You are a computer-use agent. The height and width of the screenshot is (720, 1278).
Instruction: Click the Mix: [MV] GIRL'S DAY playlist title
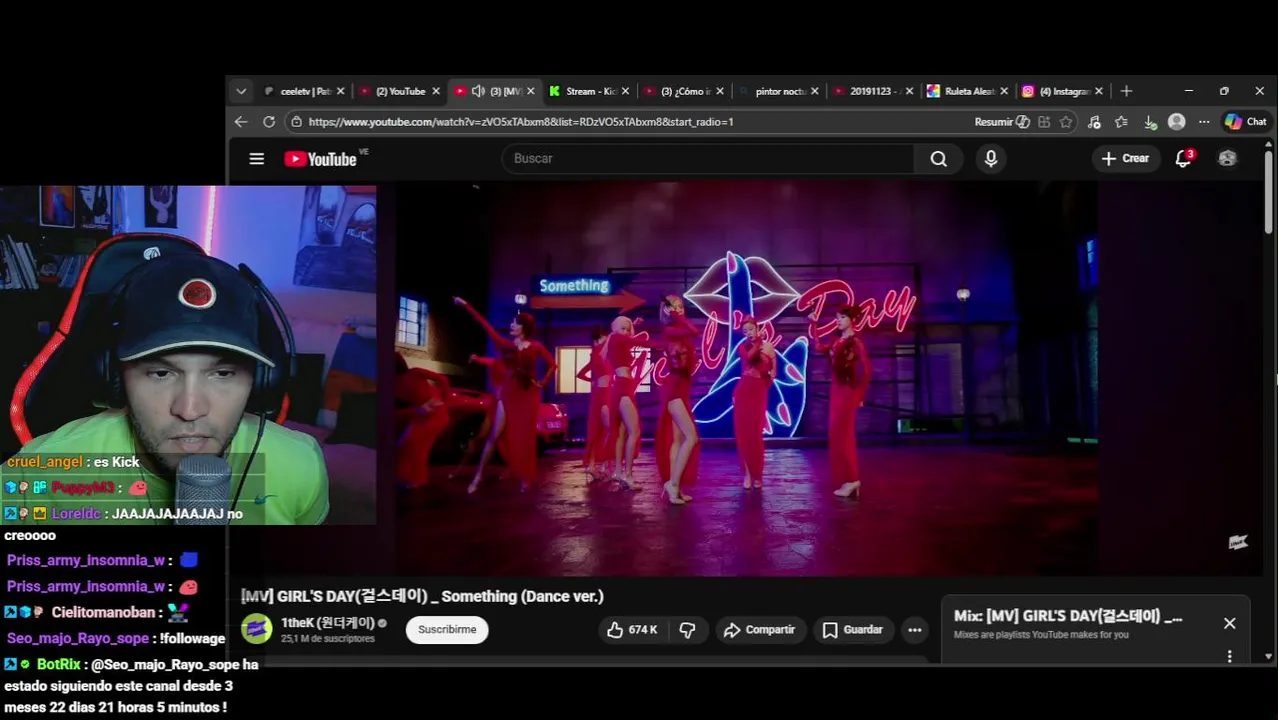point(1068,617)
